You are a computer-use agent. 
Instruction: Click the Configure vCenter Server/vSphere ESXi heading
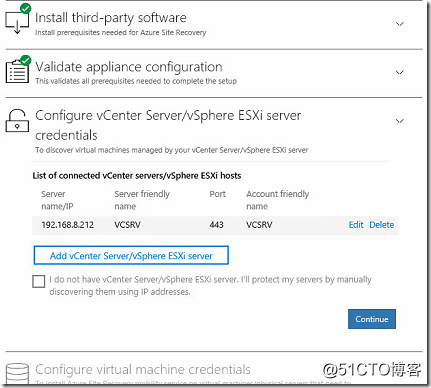click(168, 125)
